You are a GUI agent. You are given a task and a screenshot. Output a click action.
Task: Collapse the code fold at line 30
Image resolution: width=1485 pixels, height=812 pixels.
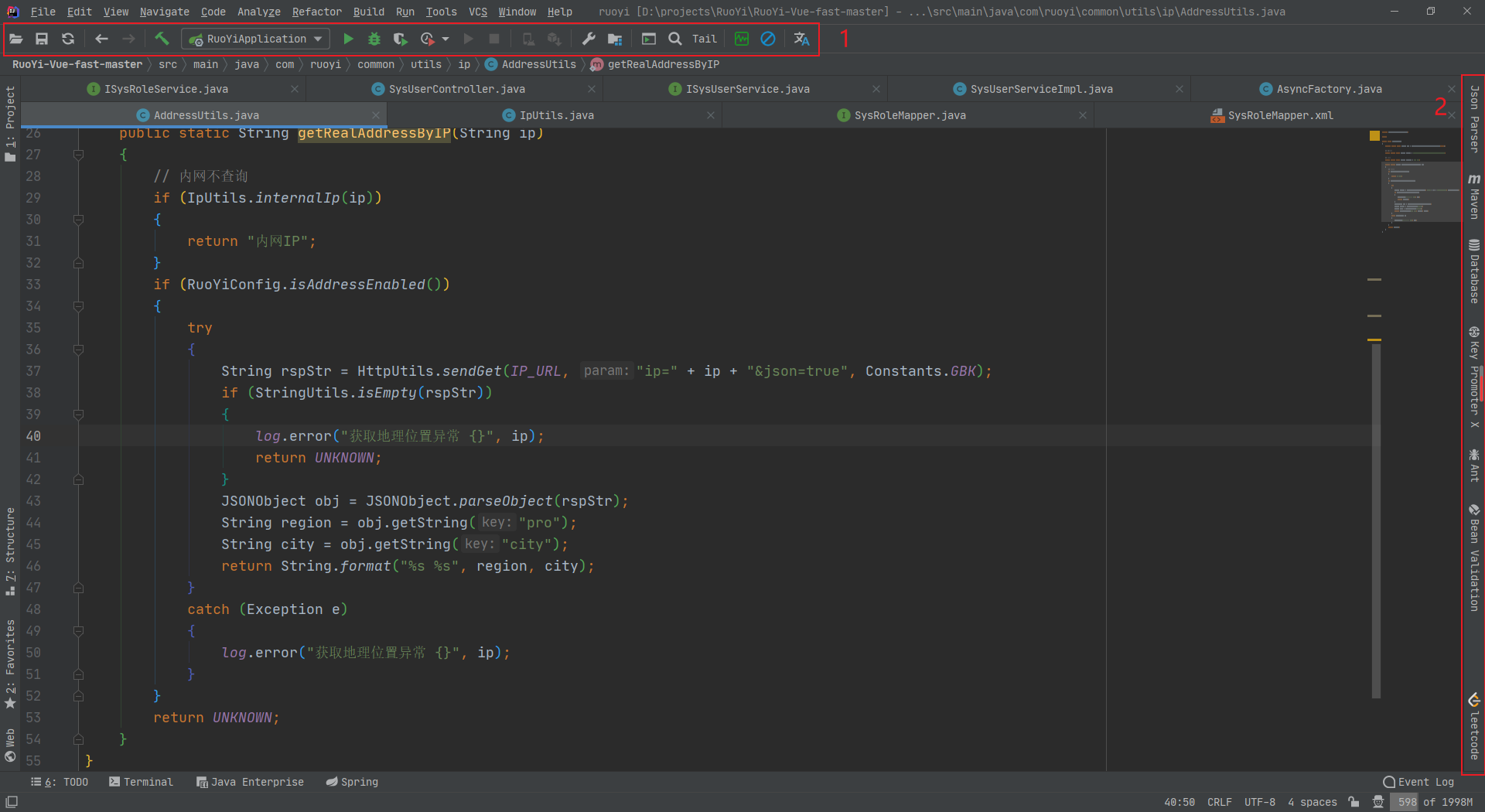click(x=78, y=220)
